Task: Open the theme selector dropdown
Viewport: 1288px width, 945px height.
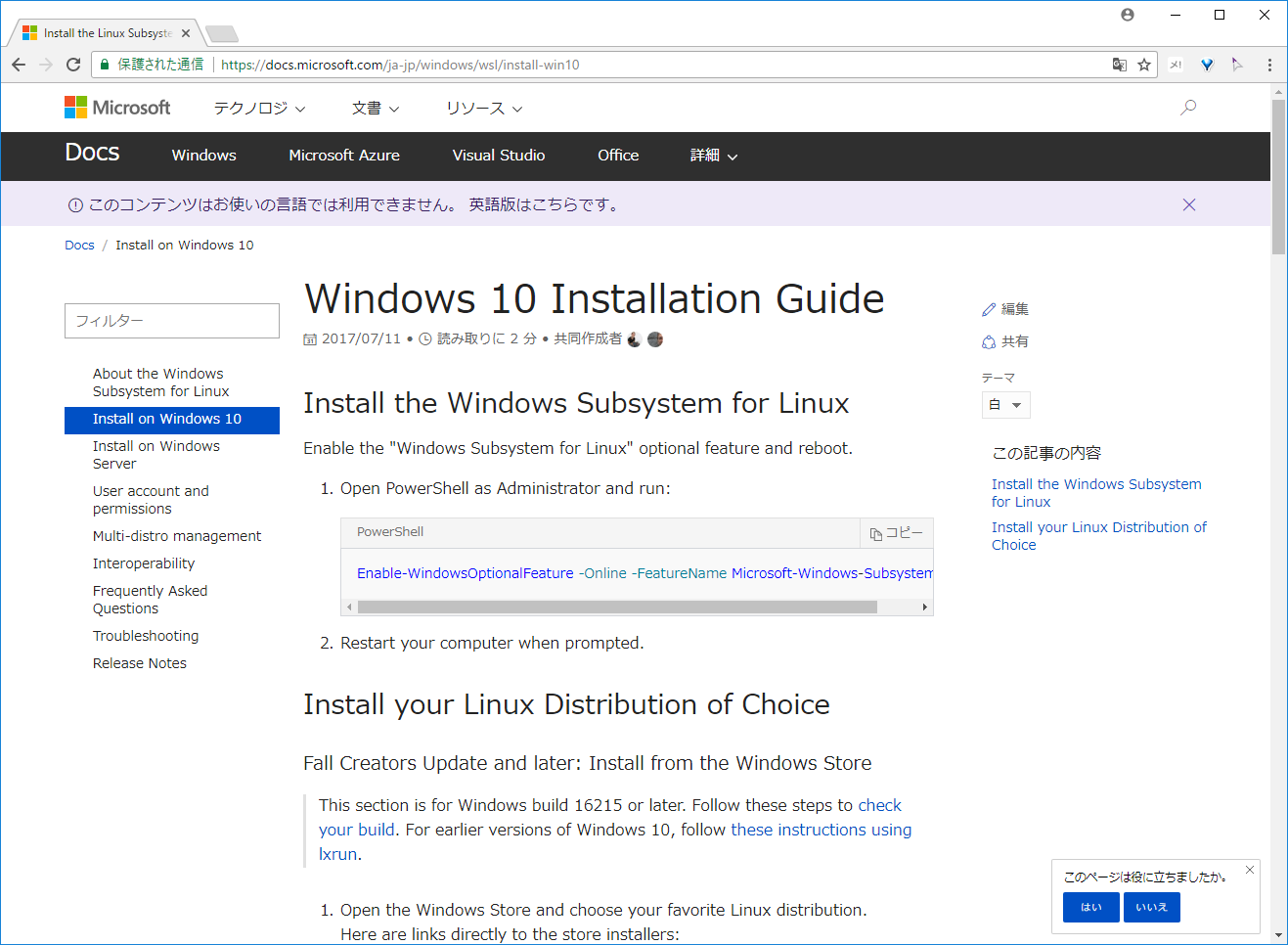Action: (x=1005, y=405)
